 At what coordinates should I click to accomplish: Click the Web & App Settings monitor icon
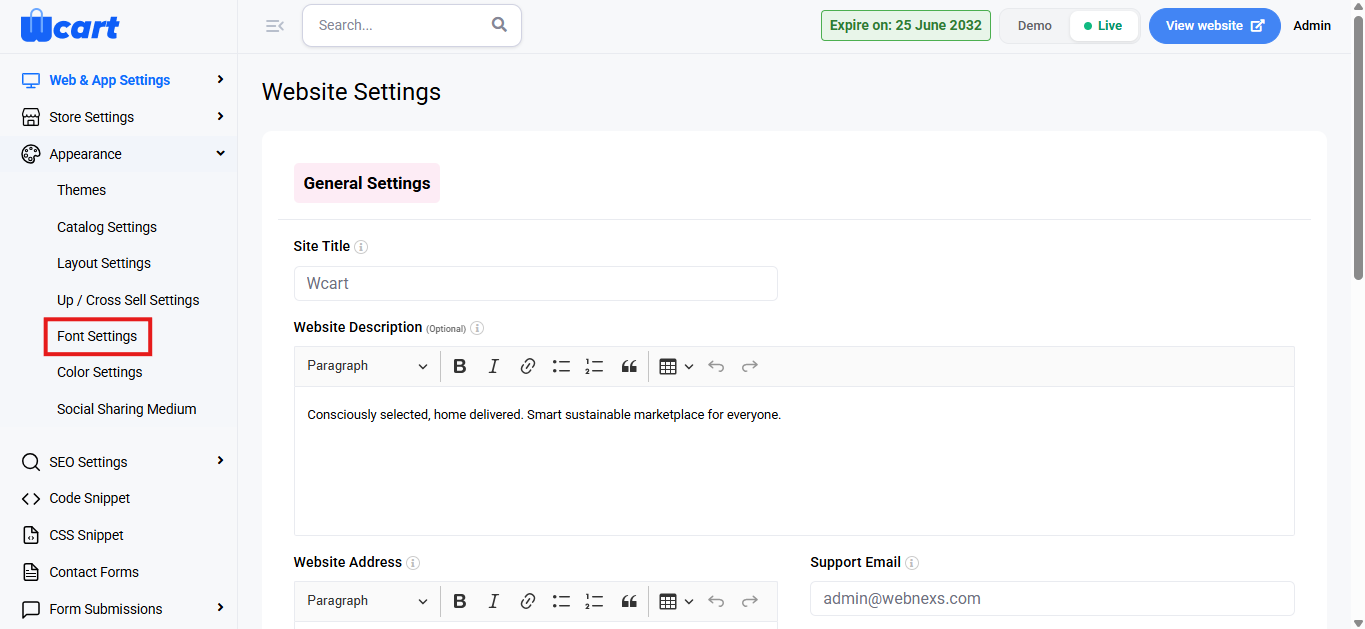[x=31, y=80]
